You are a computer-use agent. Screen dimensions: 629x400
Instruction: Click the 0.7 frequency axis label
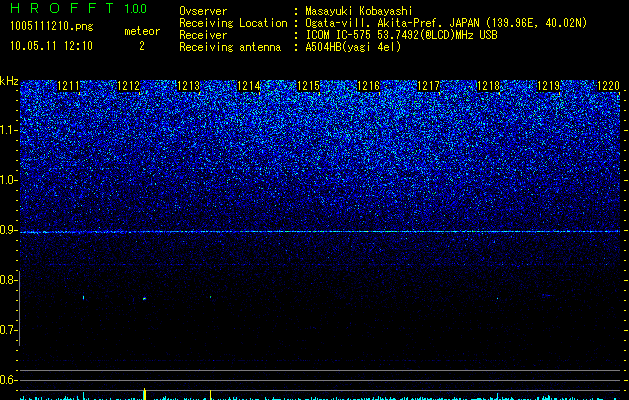point(8,330)
